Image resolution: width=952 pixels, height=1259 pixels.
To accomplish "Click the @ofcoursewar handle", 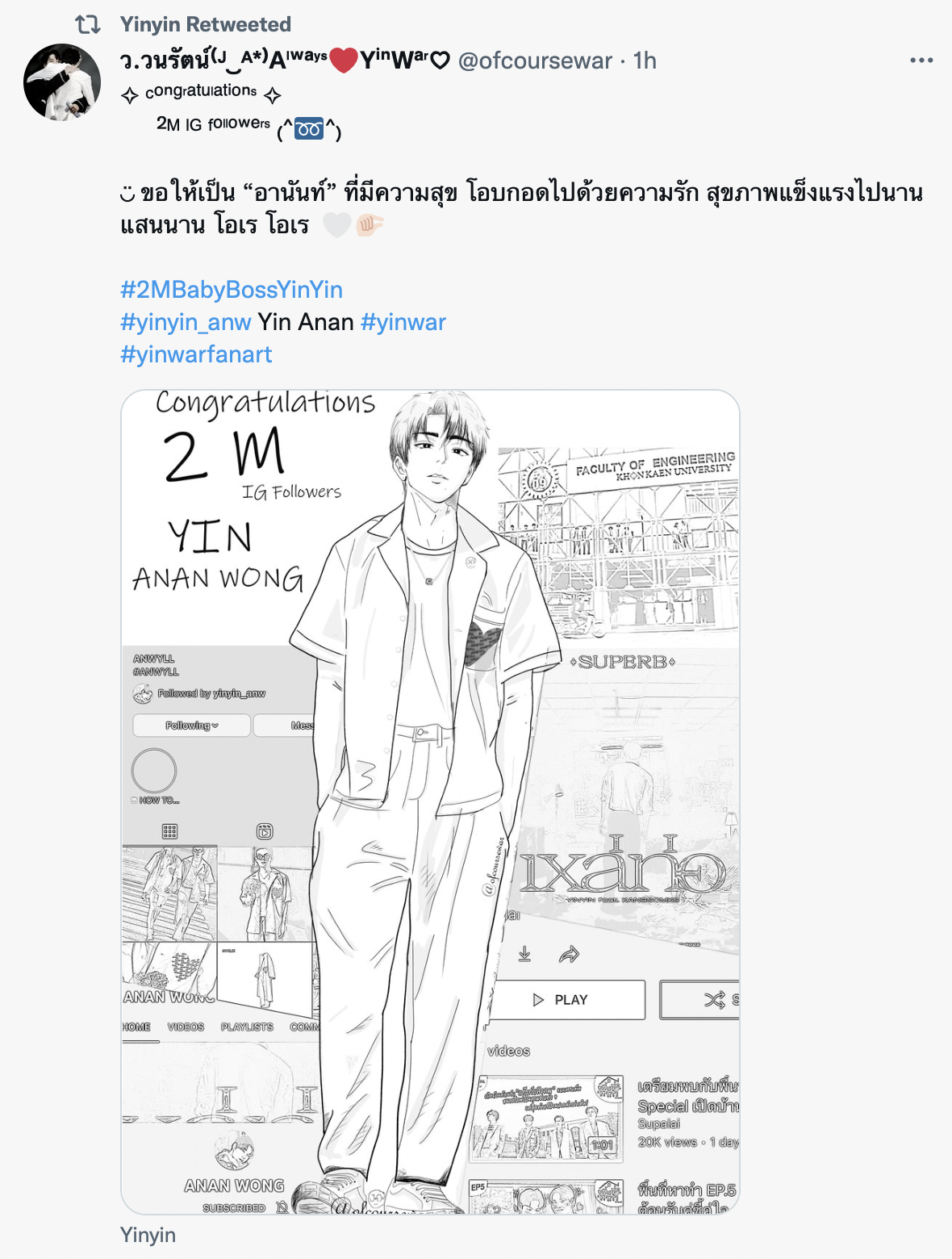I will [x=535, y=61].
